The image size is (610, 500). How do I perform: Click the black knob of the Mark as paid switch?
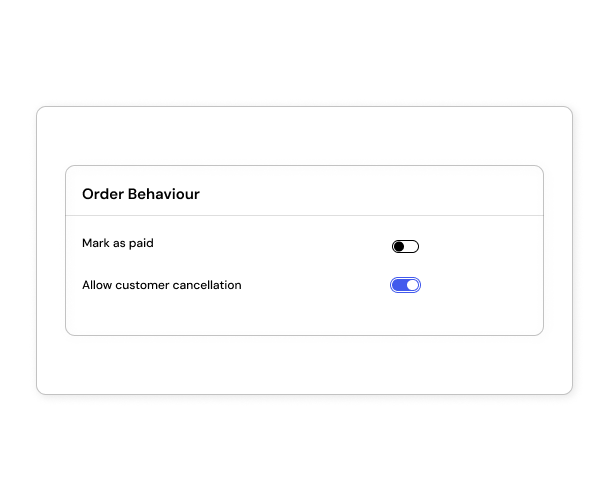(399, 246)
